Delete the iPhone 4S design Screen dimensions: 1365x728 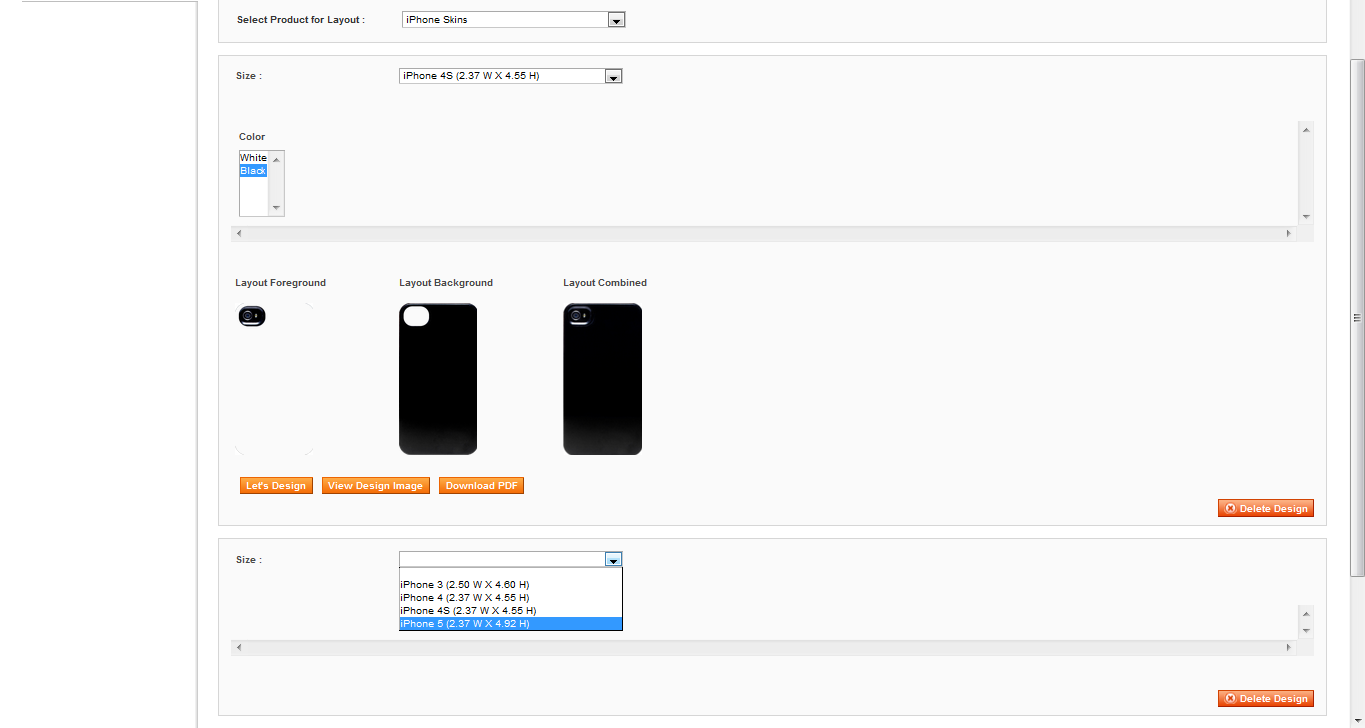[x=1266, y=508]
